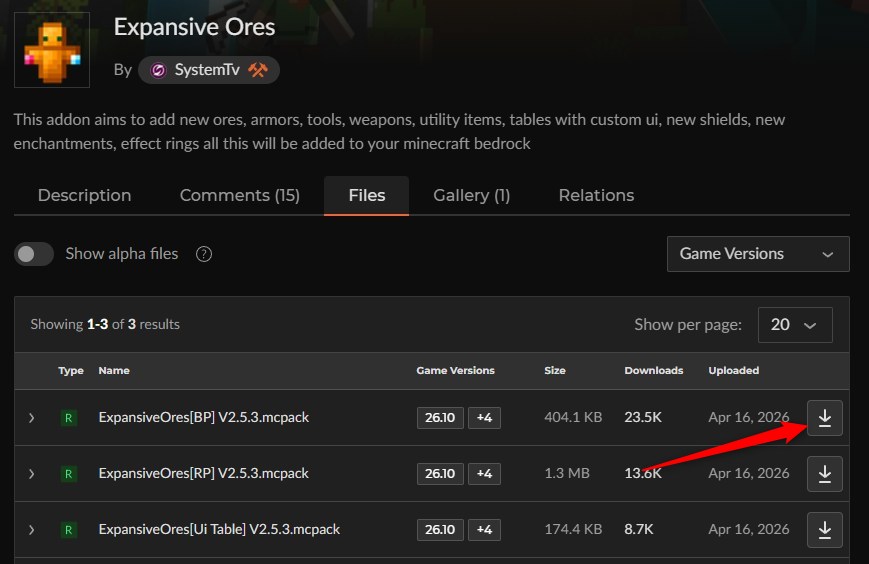
Task: Click the Apr 16, 2026 date on ExpansiveOres[RP]
Action: point(749,473)
